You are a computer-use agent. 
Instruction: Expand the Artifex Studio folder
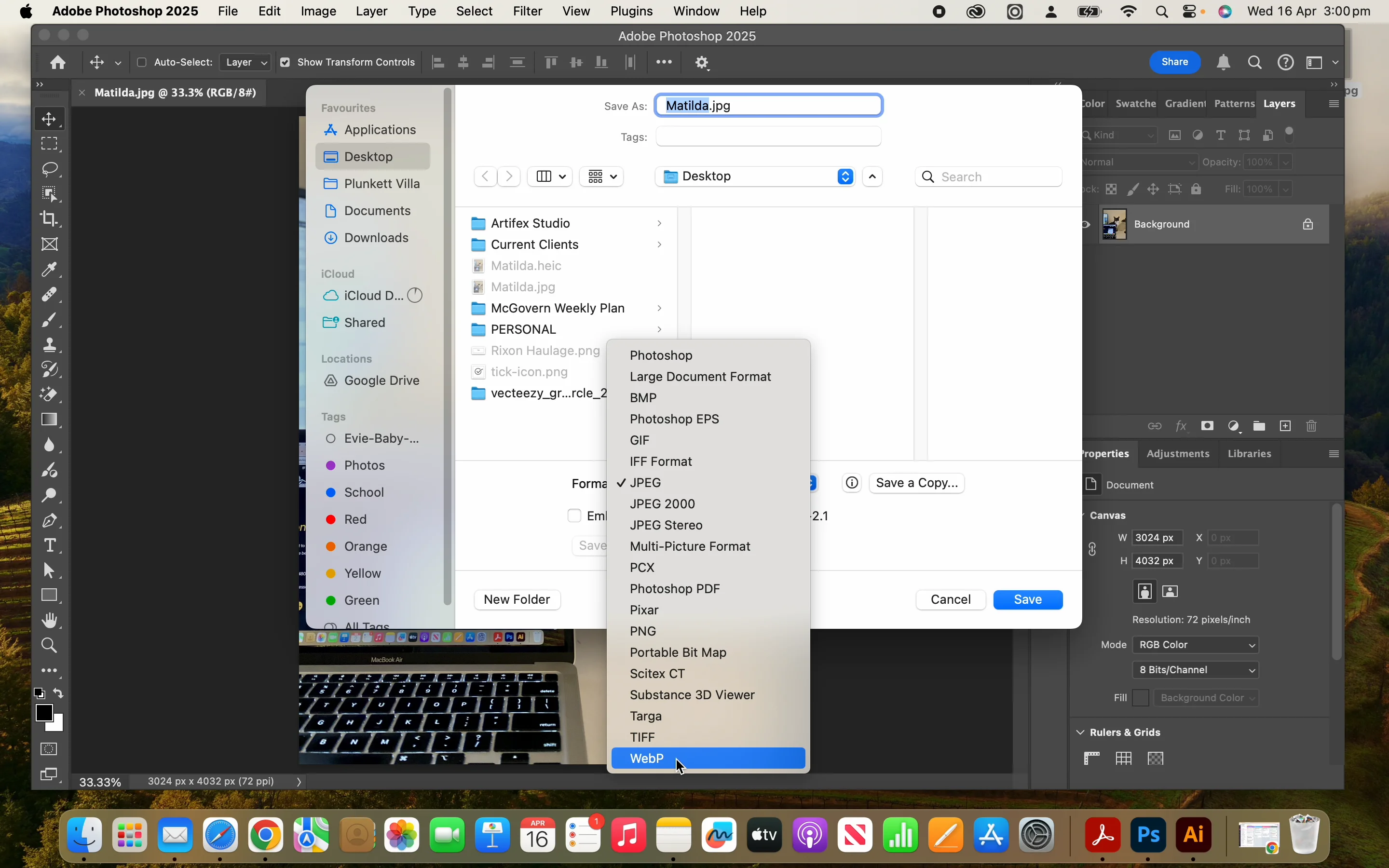pyautogui.click(x=659, y=223)
